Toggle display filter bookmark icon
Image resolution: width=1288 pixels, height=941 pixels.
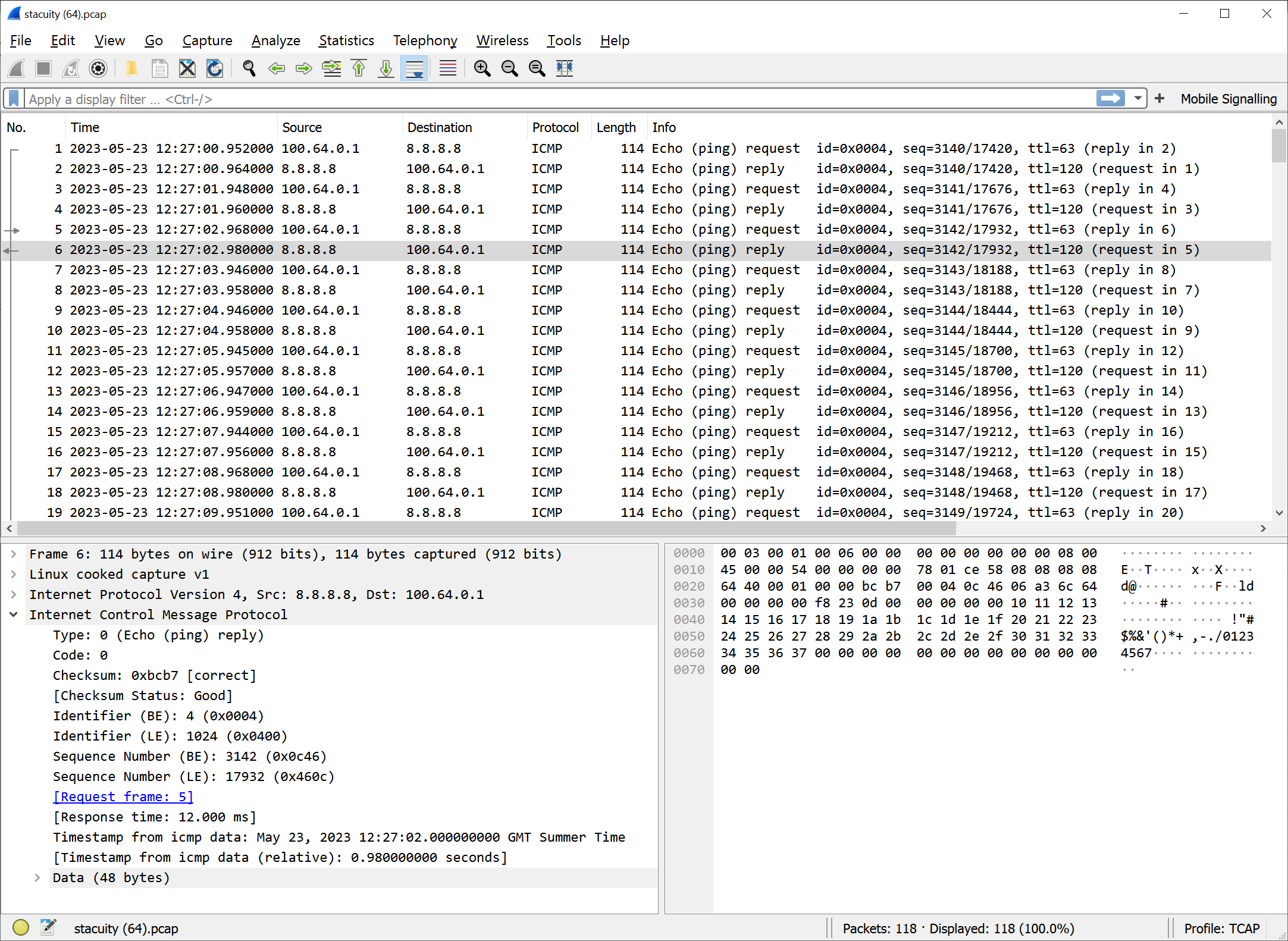pyautogui.click(x=14, y=99)
